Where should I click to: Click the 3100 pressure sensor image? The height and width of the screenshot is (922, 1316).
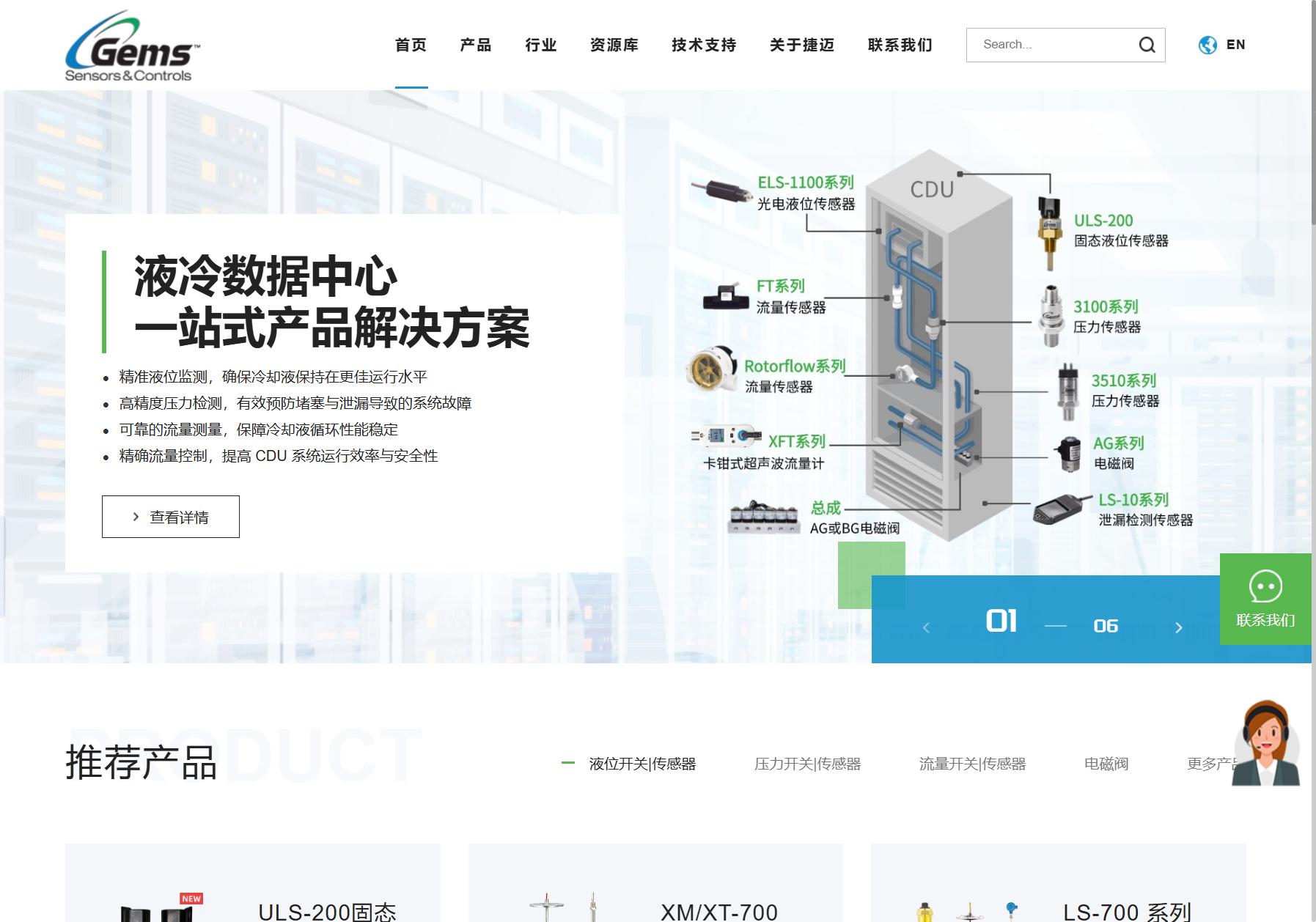coord(1051,316)
